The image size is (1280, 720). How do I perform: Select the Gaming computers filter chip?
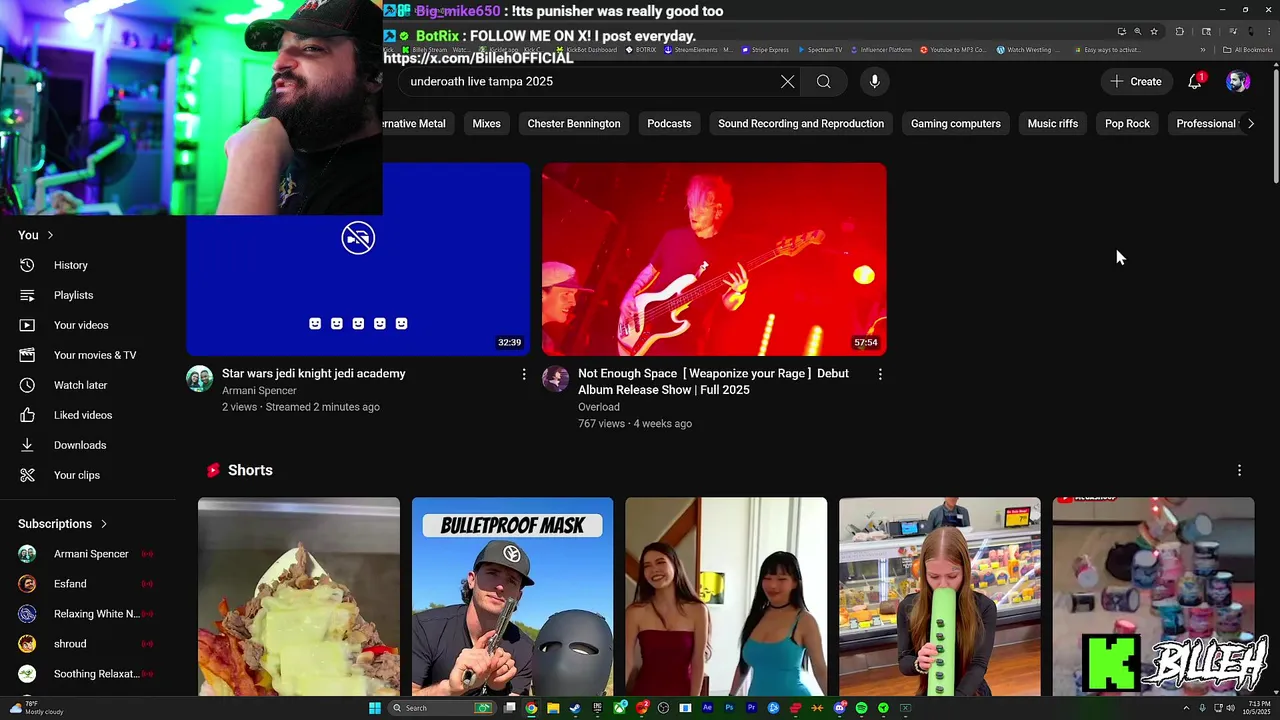(956, 124)
